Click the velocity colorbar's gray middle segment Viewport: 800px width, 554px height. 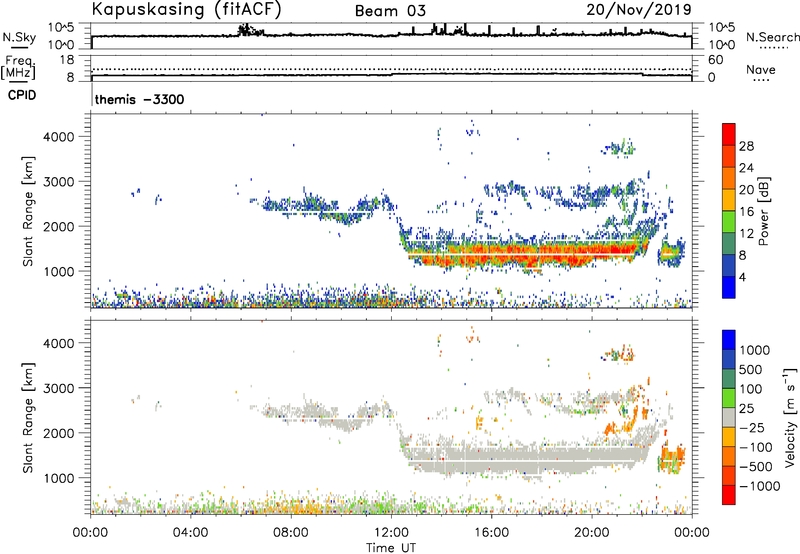click(729, 417)
